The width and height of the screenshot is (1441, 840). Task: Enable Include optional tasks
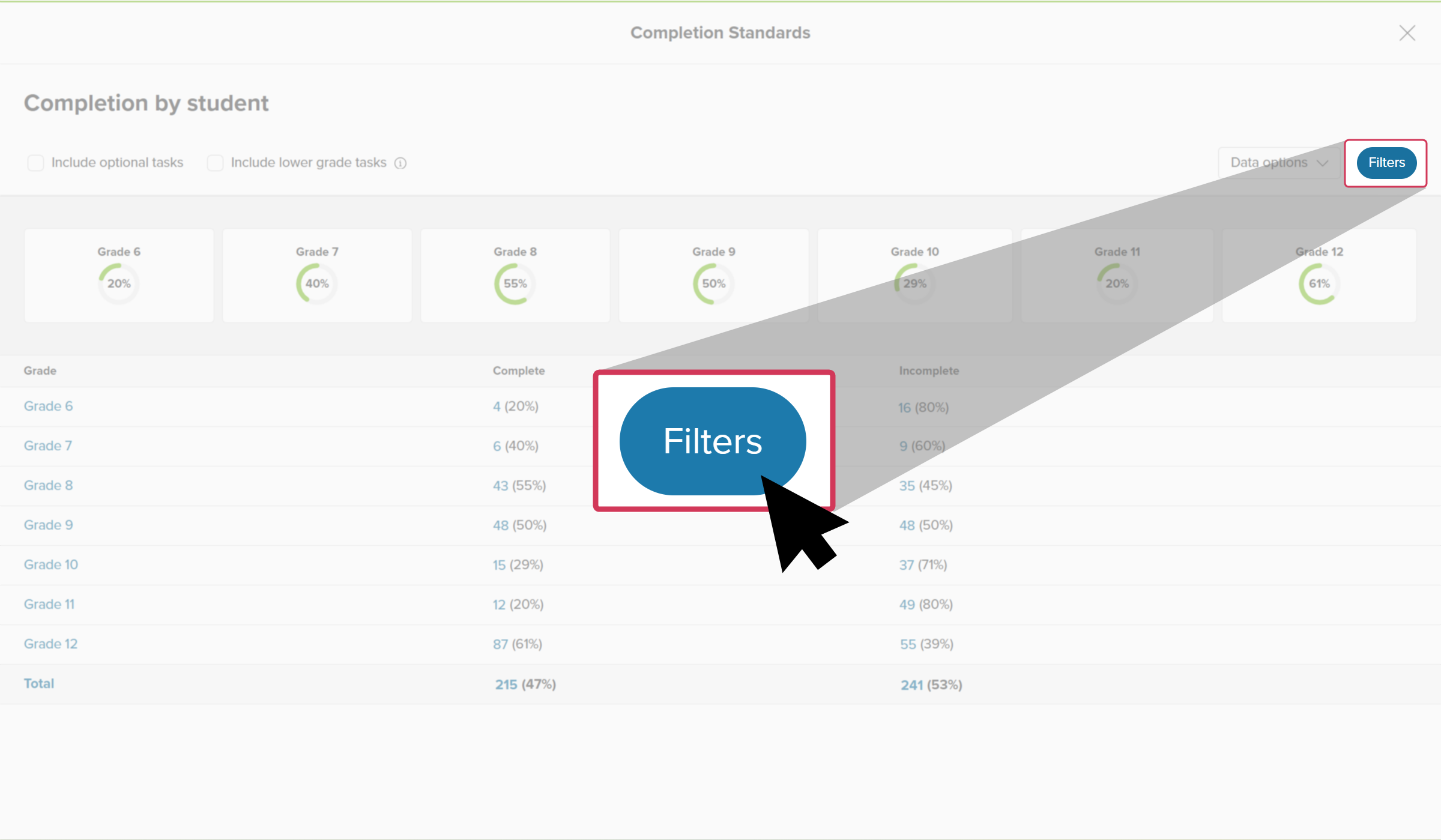[35, 162]
